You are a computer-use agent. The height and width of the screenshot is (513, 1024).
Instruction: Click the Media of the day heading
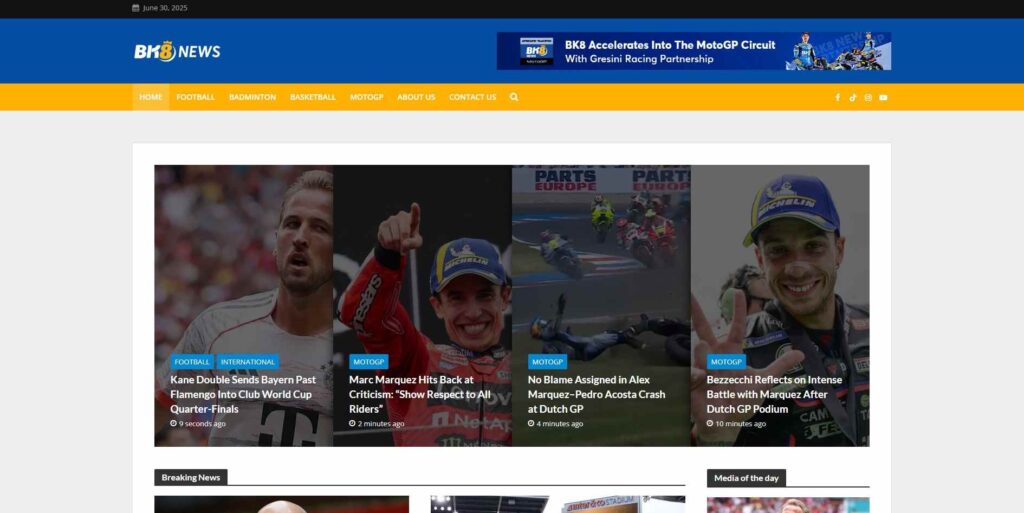tap(746, 478)
